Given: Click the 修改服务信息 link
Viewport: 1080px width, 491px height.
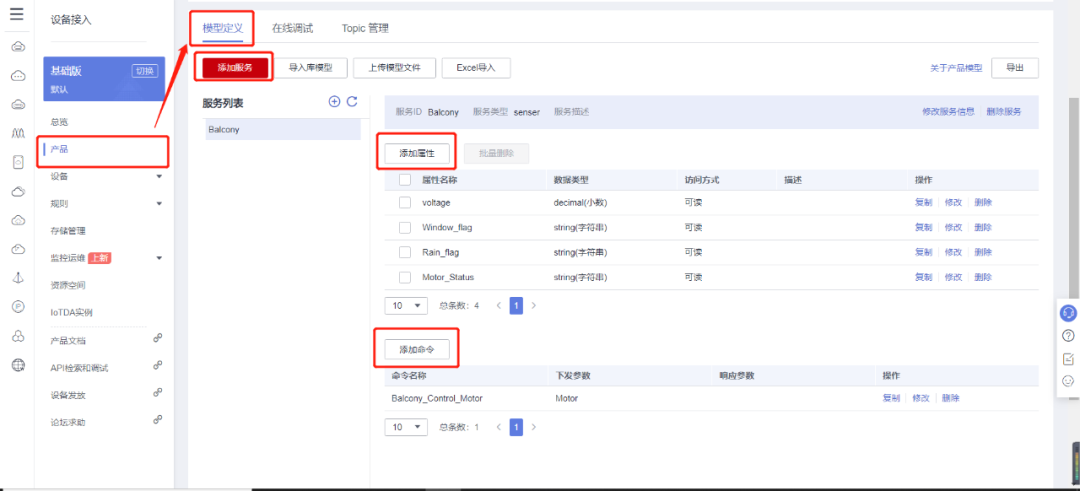Looking at the screenshot, I should (x=948, y=112).
